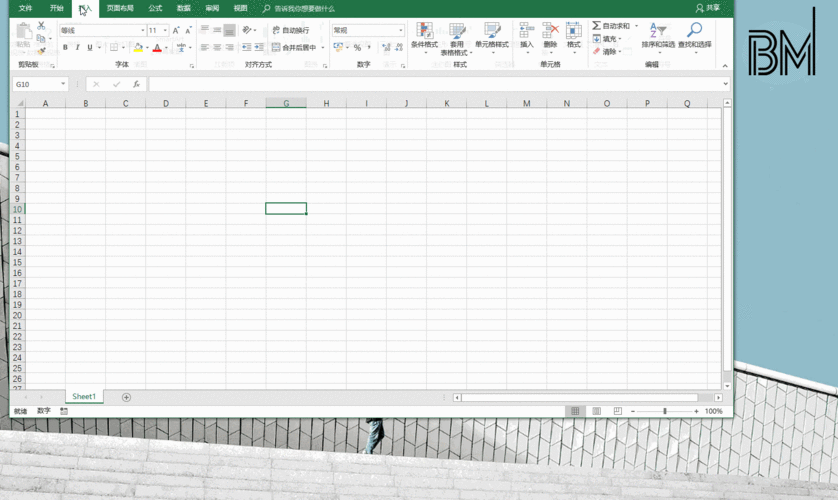Switch to the Page Layout (页面布局) tab

pos(120,8)
